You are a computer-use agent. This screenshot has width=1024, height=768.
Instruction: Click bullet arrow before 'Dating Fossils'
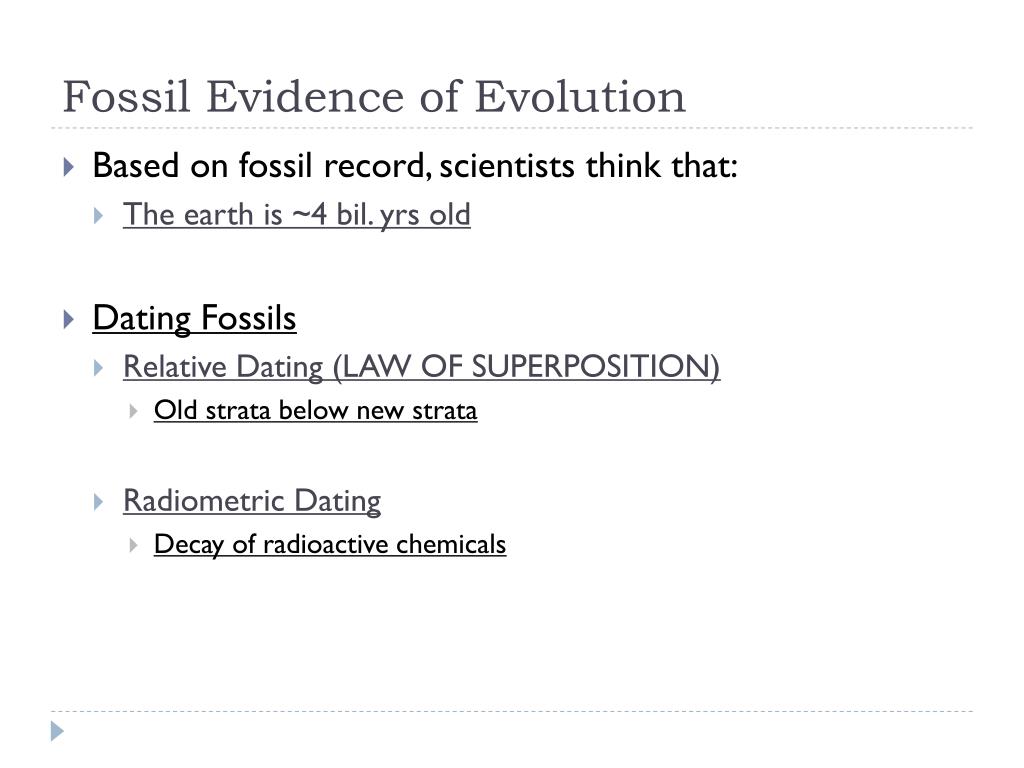tap(69, 319)
